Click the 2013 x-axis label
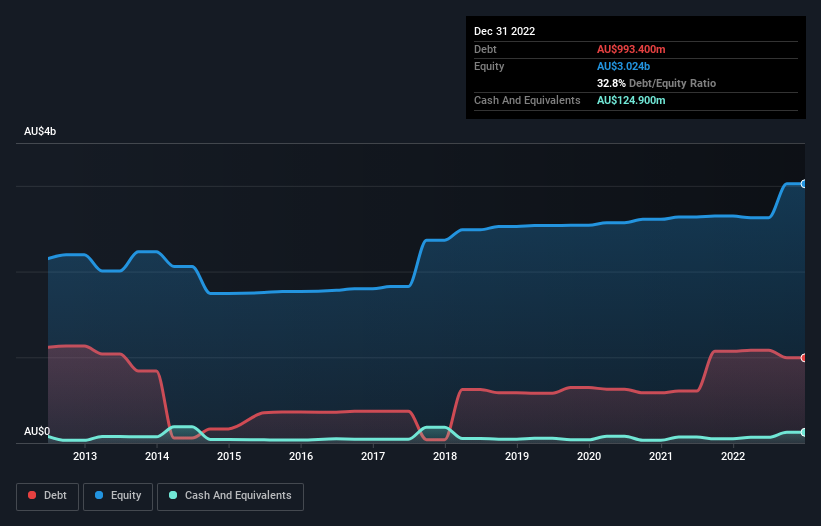821x526 pixels. [x=85, y=456]
